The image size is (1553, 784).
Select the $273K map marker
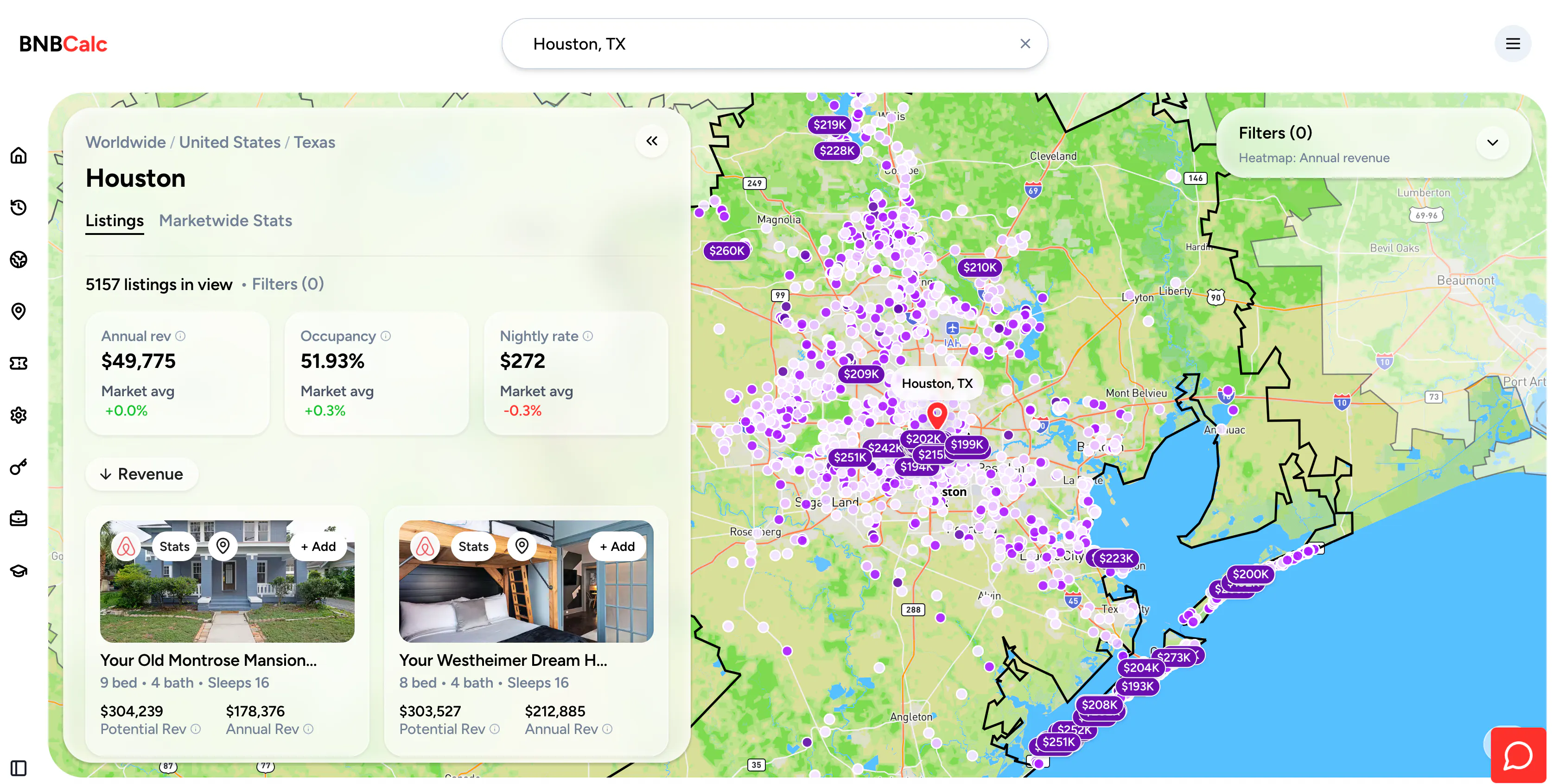[x=1174, y=657]
